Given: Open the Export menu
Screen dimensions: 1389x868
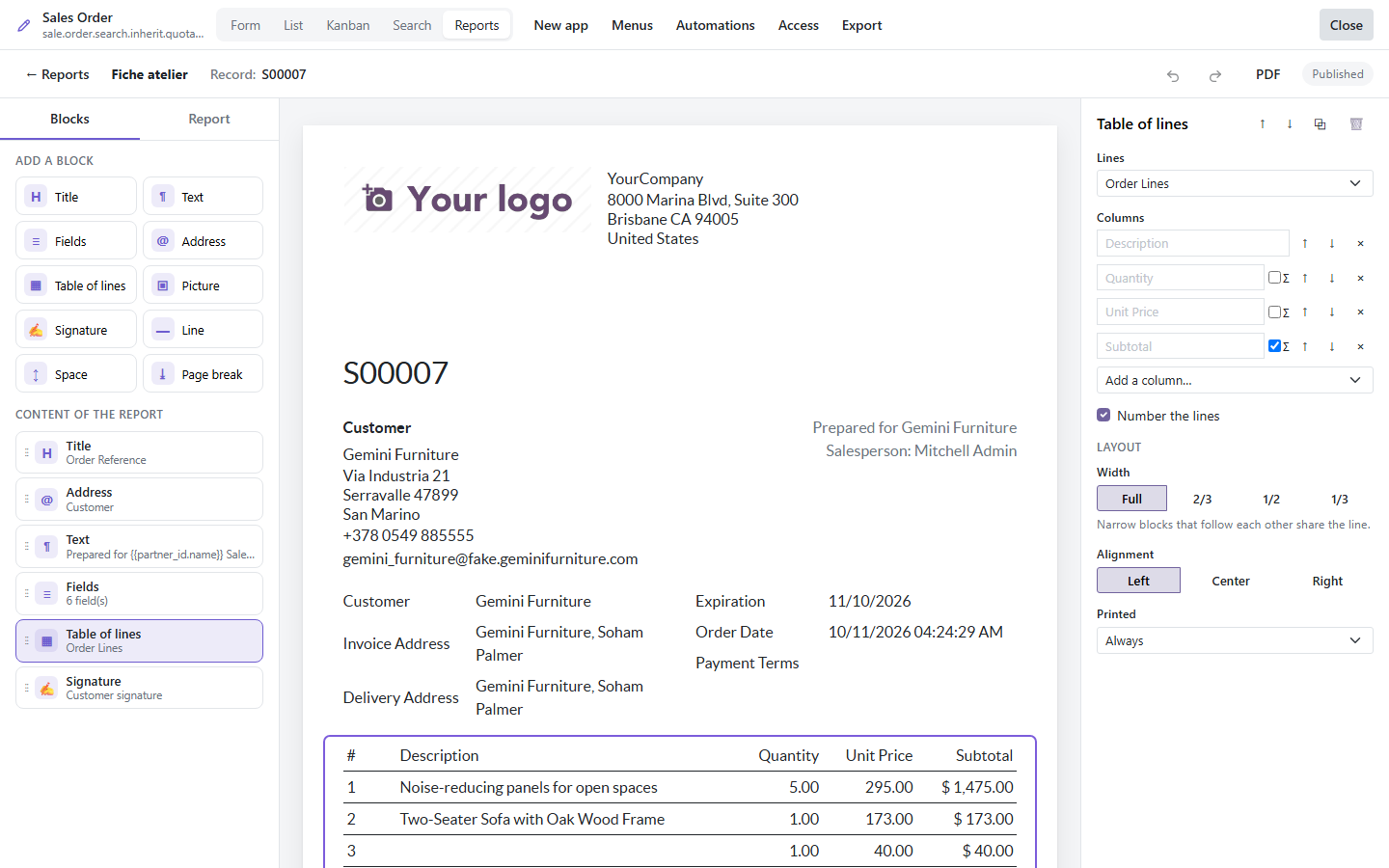Looking at the screenshot, I should pos(861,25).
